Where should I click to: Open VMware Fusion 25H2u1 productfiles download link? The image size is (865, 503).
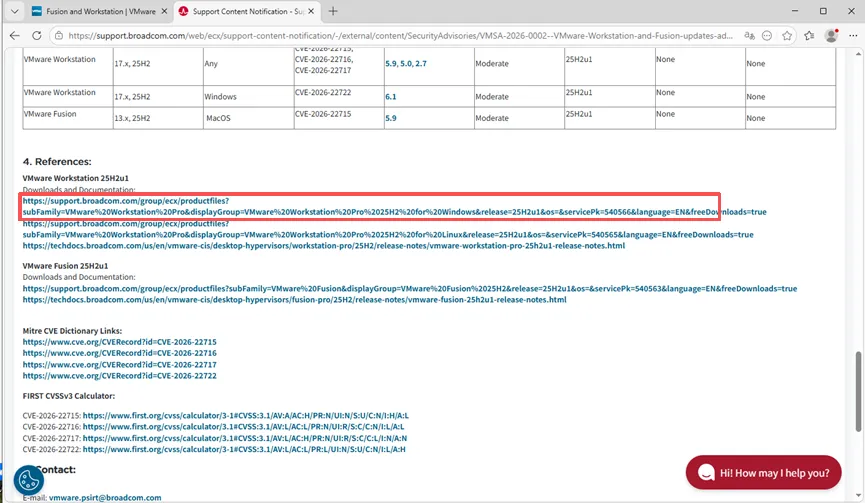[x=410, y=288]
